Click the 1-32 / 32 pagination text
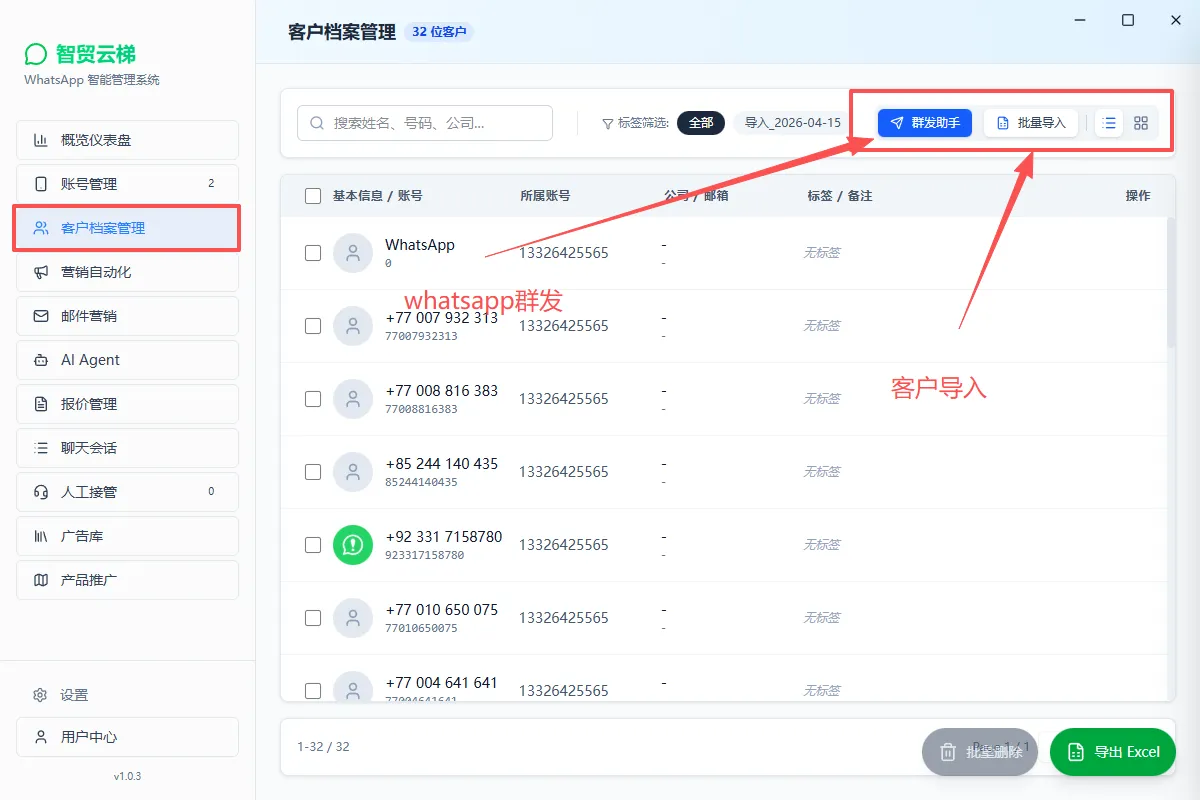This screenshot has height=800, width=1200. 323,747
